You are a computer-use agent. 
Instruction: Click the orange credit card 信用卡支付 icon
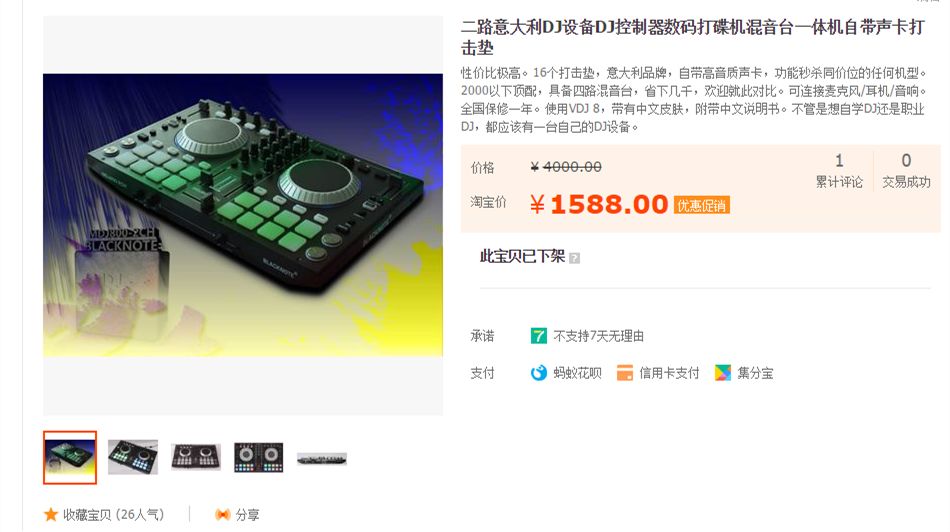(x=625, y=373)
